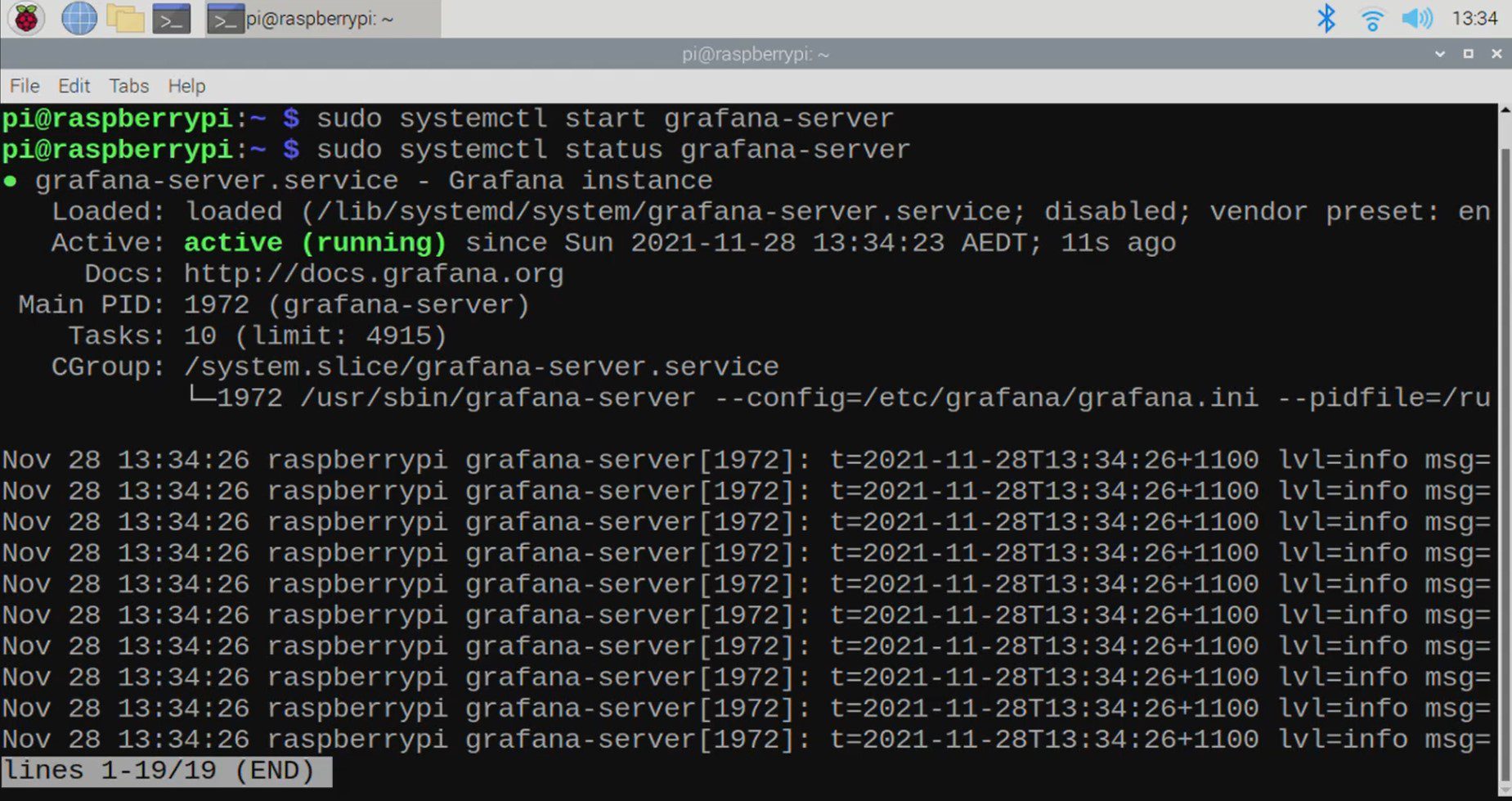Maximize the terminal window
The height and width of the screenshot is (801, 1512).
click(x=1468, y=54)
